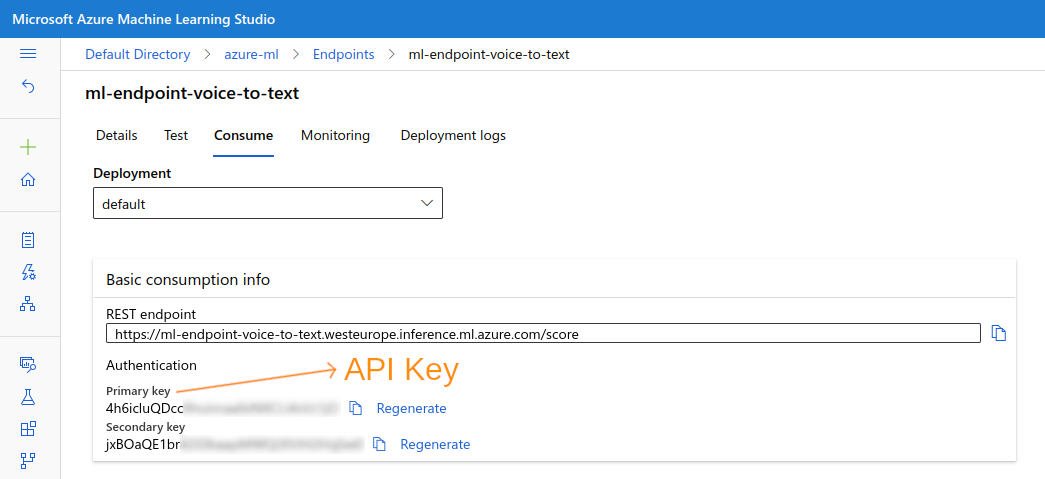Click the Secondary key label

pyautogui.click(x=145, y=427)
